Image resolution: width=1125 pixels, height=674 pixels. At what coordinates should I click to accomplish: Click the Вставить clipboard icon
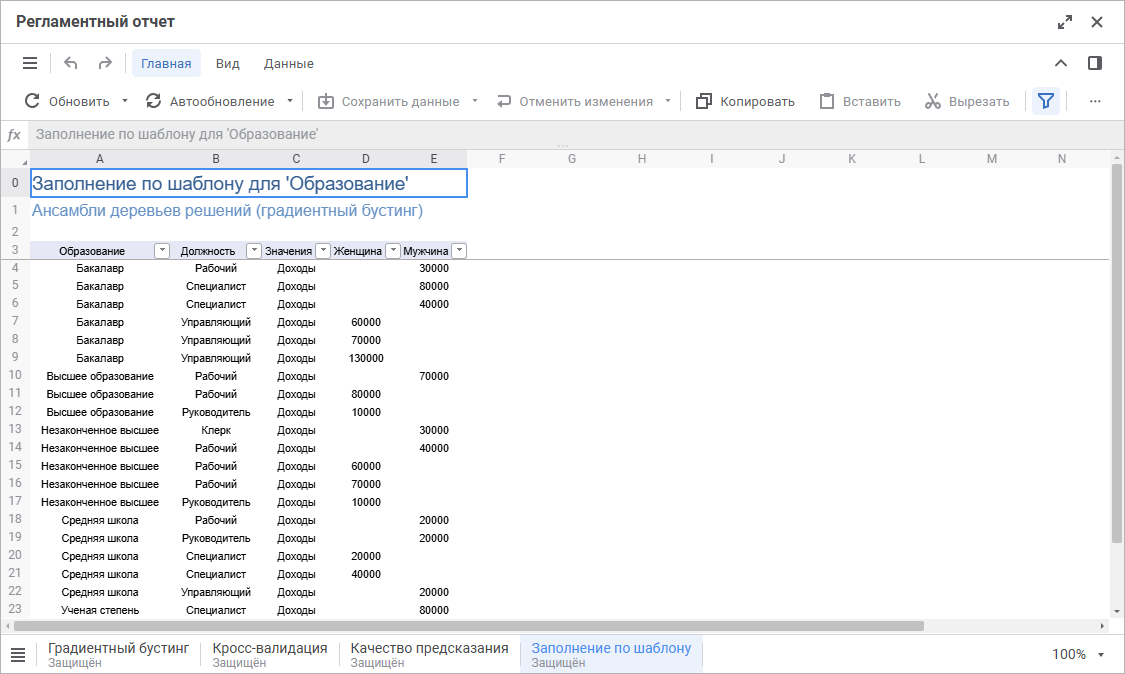(x=827, y=101)
